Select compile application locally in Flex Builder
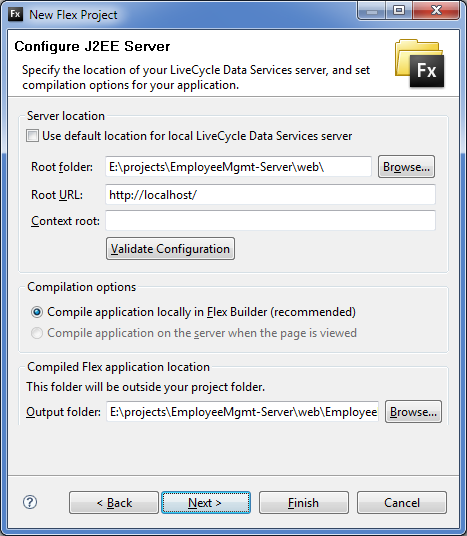 [x=37, y=312]
